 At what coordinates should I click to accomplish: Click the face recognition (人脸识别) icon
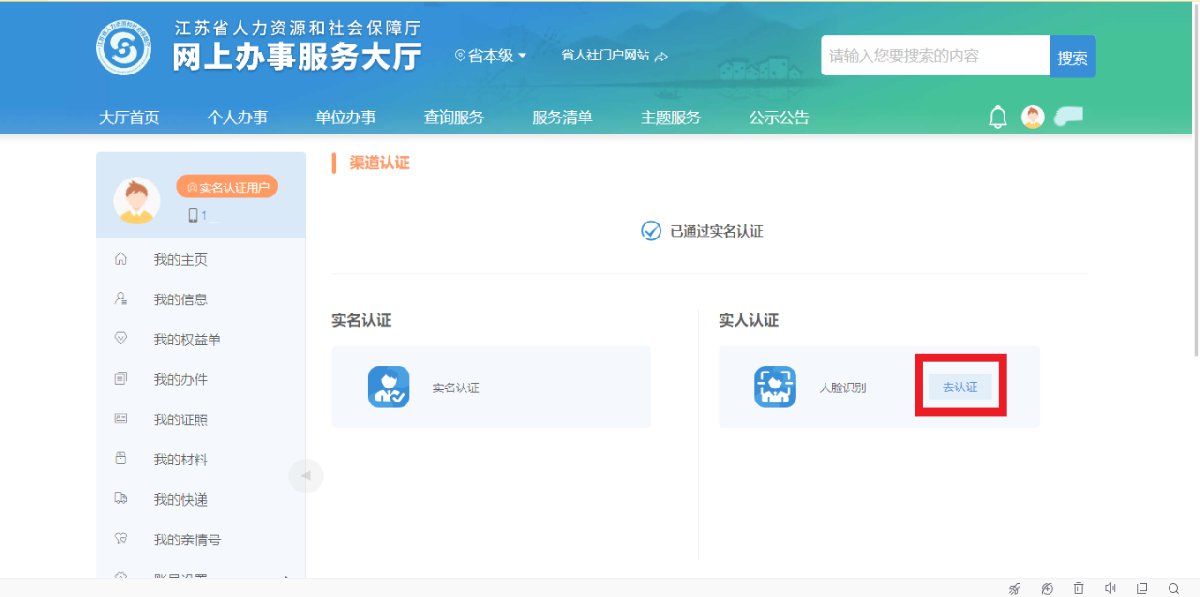pos(774,387)
